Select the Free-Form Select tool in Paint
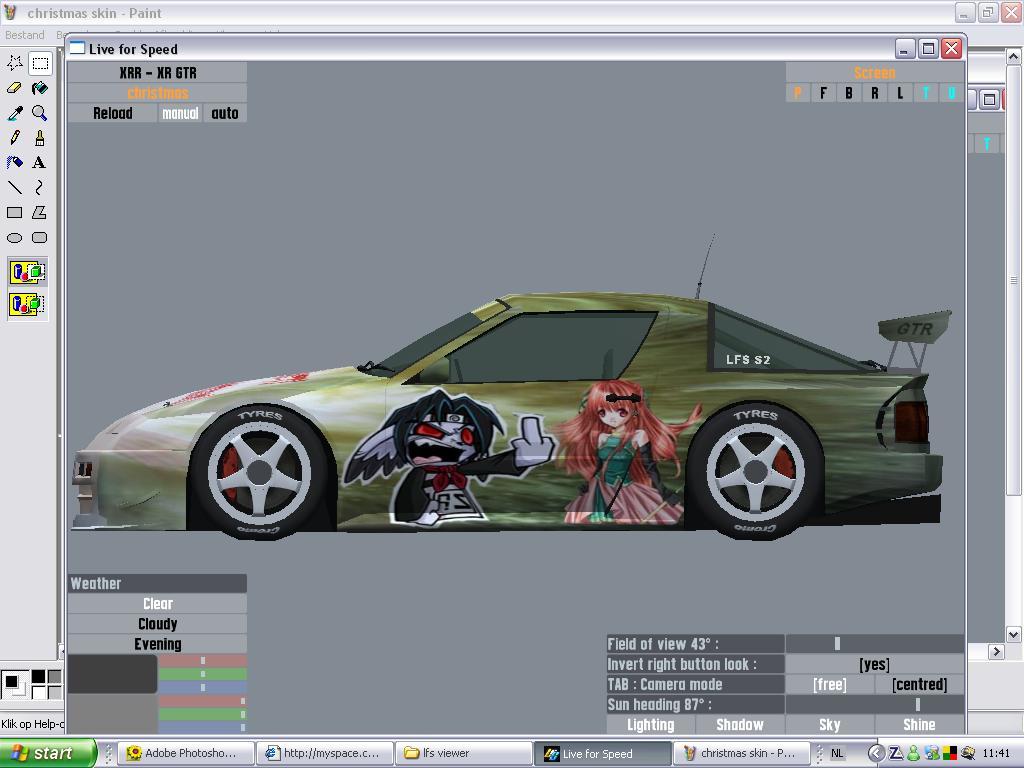This screenshot has width=1024, height=768. point(14,63)
